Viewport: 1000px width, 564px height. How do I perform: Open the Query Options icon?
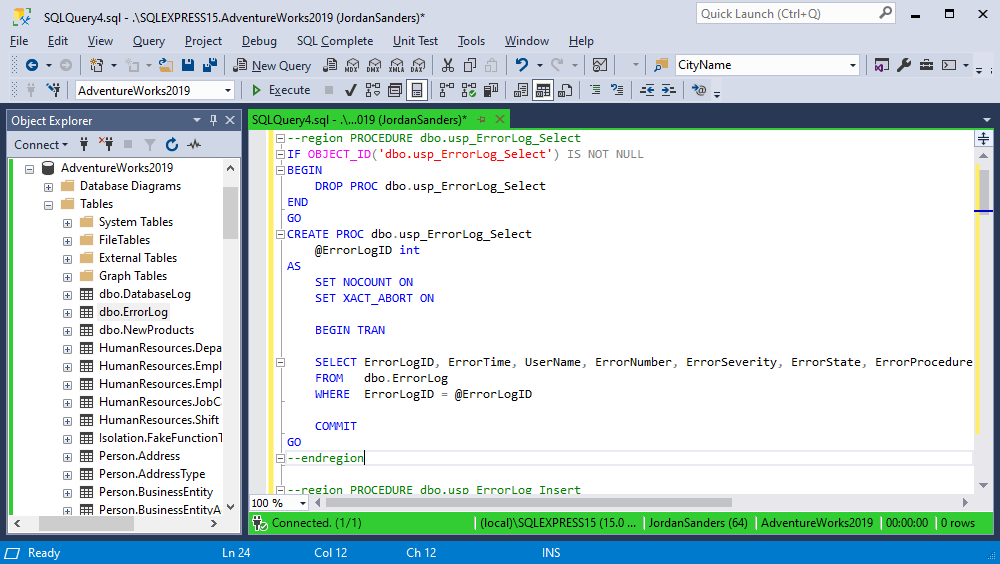[395, 91]
